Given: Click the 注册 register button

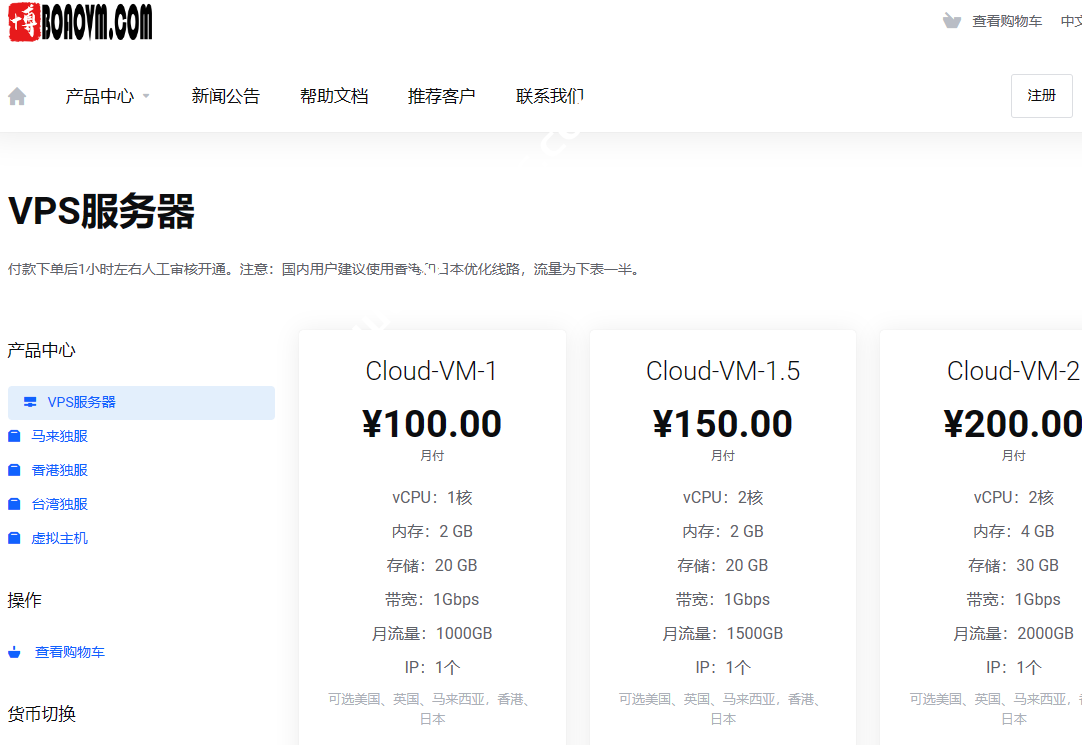Looking at the screenshot, I should click(1041, 95).
